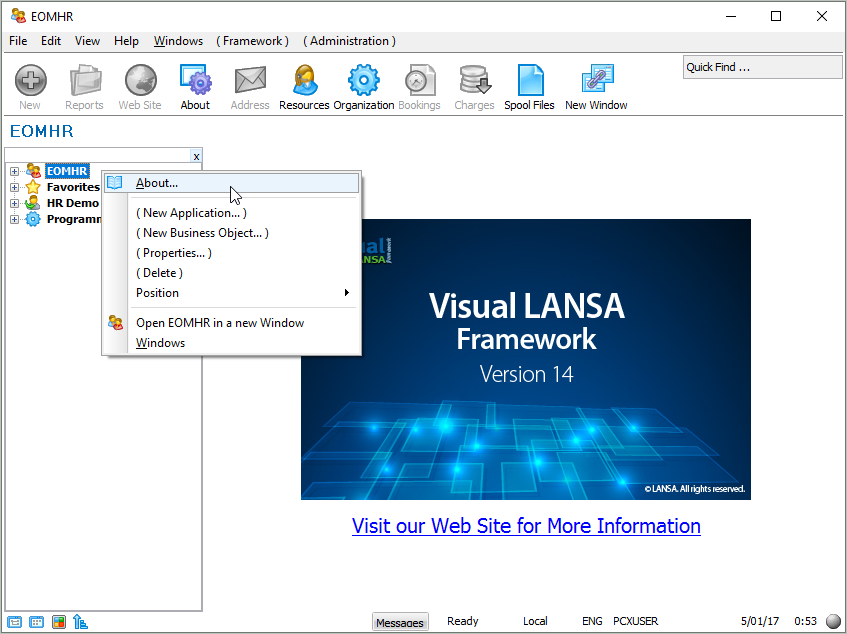Screen dimensions: 847x634
Task: Open Spool Files toolbar icon
Action: coord(530,80)
